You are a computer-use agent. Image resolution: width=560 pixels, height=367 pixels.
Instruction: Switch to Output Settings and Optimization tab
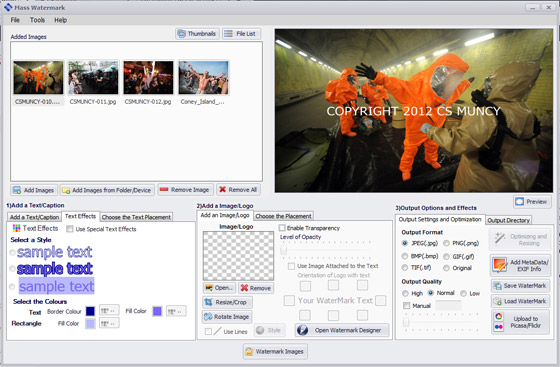pyautogui.click(x=440, y=219)
